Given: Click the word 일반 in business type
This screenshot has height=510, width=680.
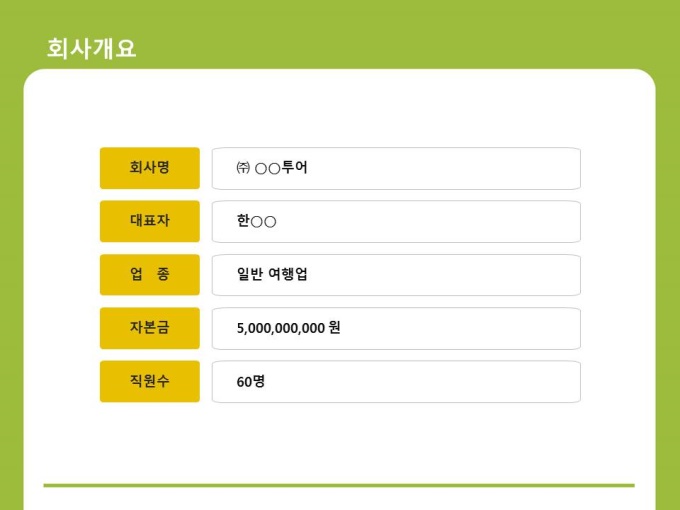Looking at the screenshot, I should (250, 275).
